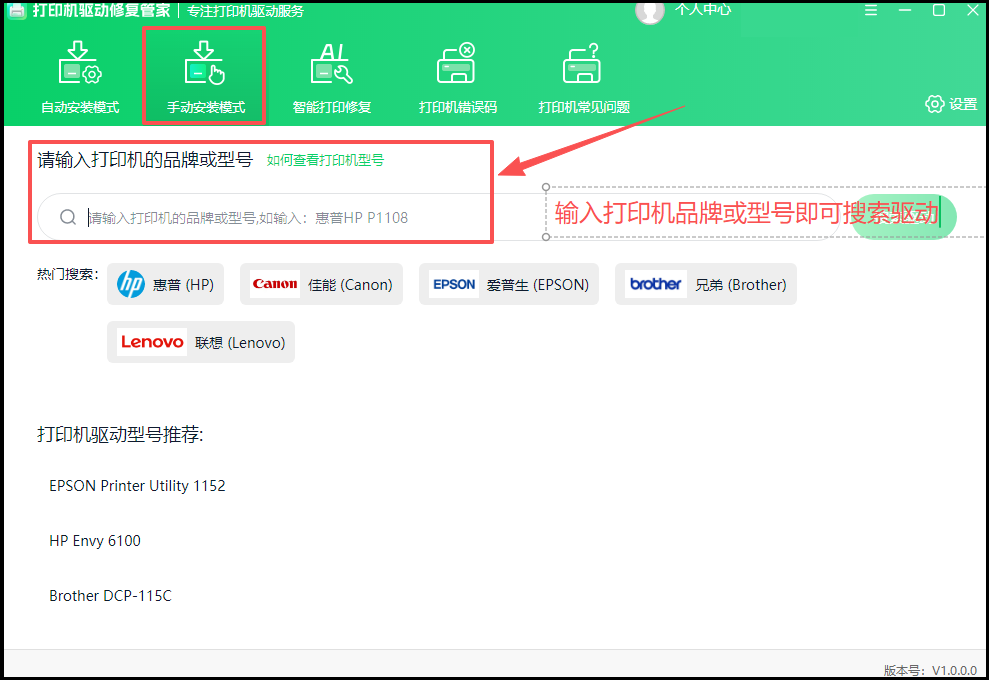Select the Manual install mode (手动安装模式) tab
989x680 pixels.
(x=205, y=78)
